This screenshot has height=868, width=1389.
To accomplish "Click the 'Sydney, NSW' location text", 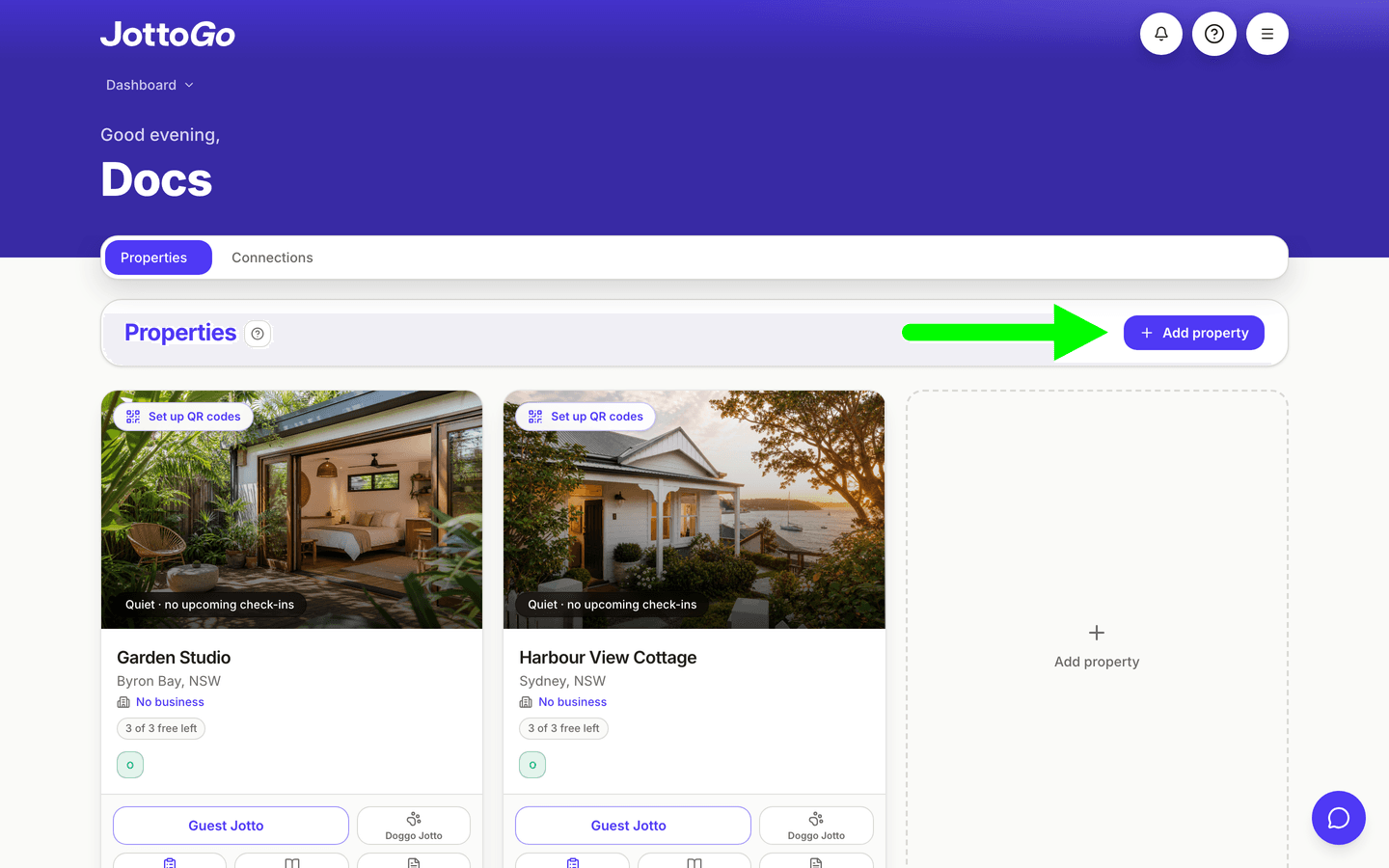I will point(562,681).
